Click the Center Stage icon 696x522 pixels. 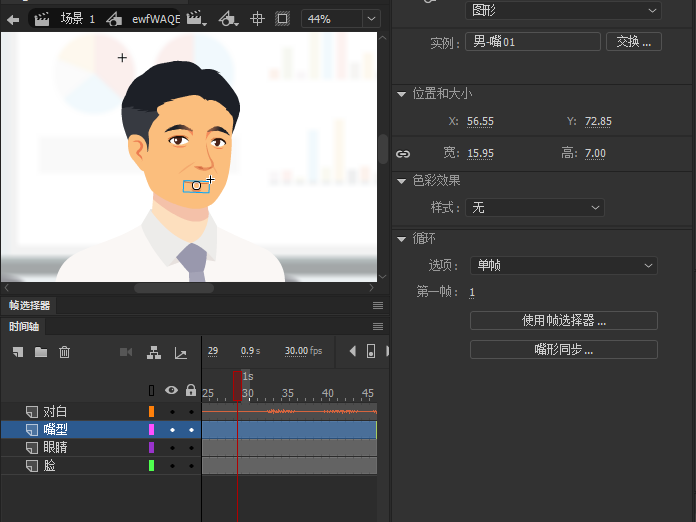tap(257, 19)
